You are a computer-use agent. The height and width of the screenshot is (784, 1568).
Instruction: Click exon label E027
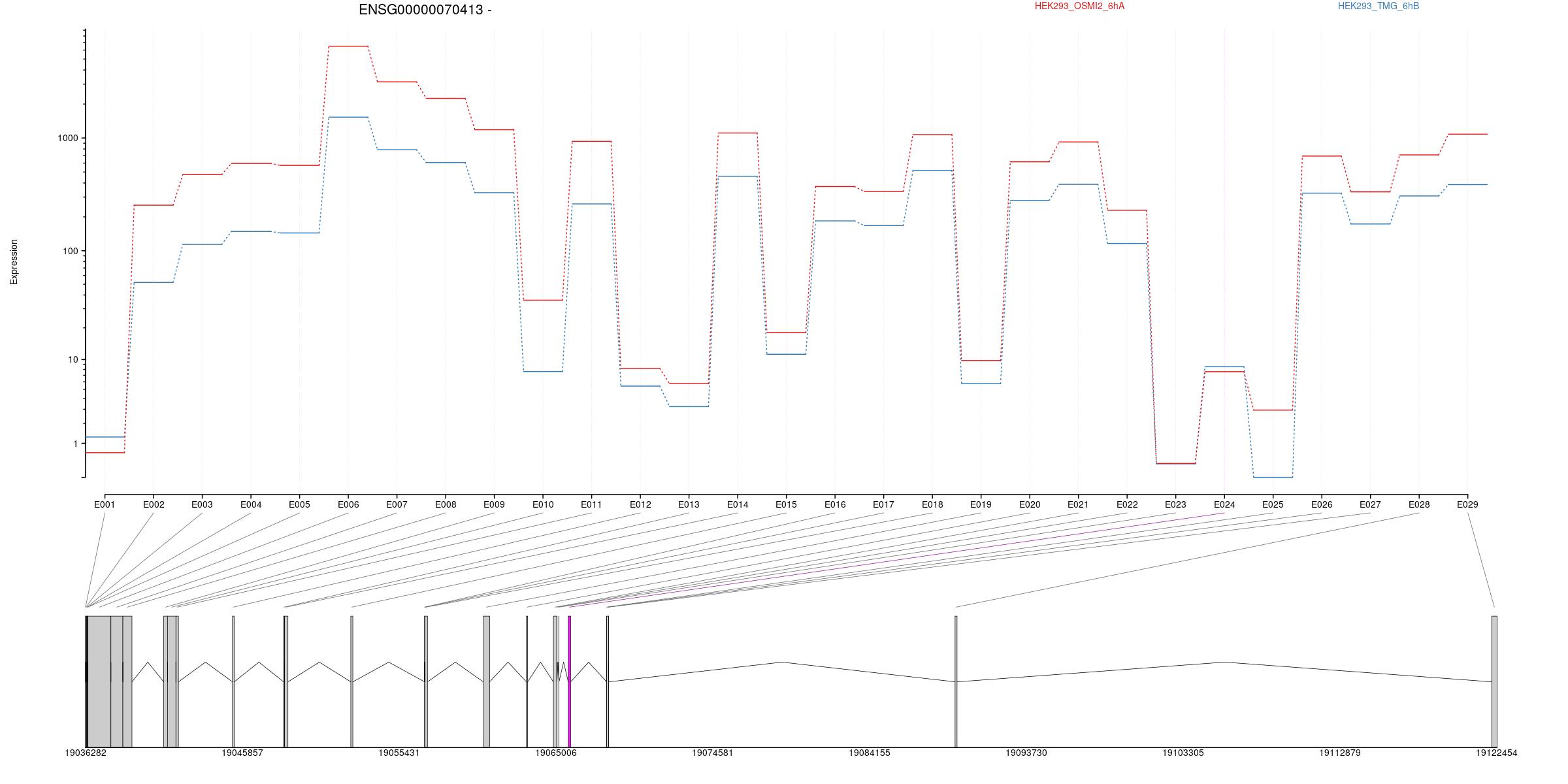[x=1370, y=504]
